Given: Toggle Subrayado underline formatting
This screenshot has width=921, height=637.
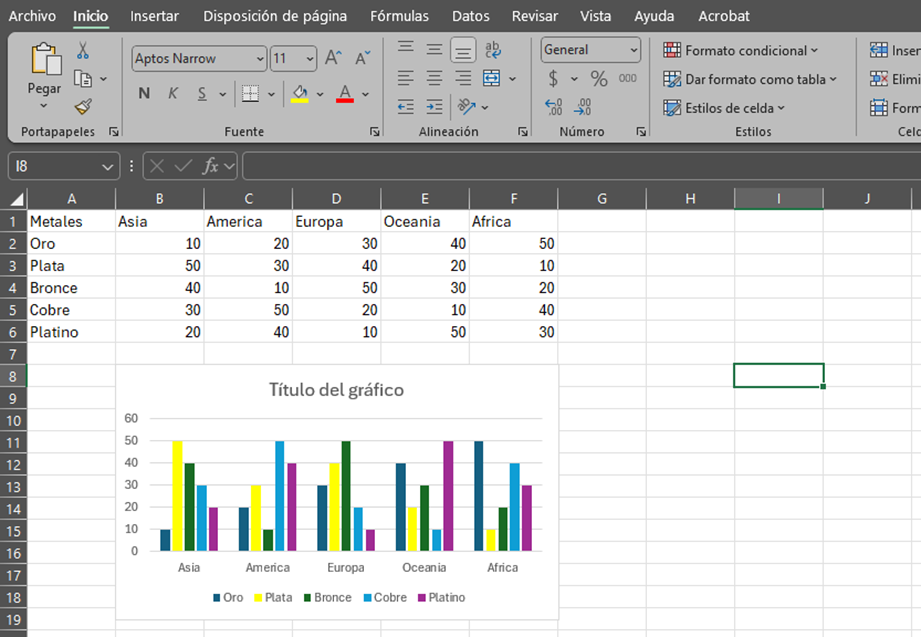Looking at the screenshot, I should pyautogui.click(x=202, y=93).
